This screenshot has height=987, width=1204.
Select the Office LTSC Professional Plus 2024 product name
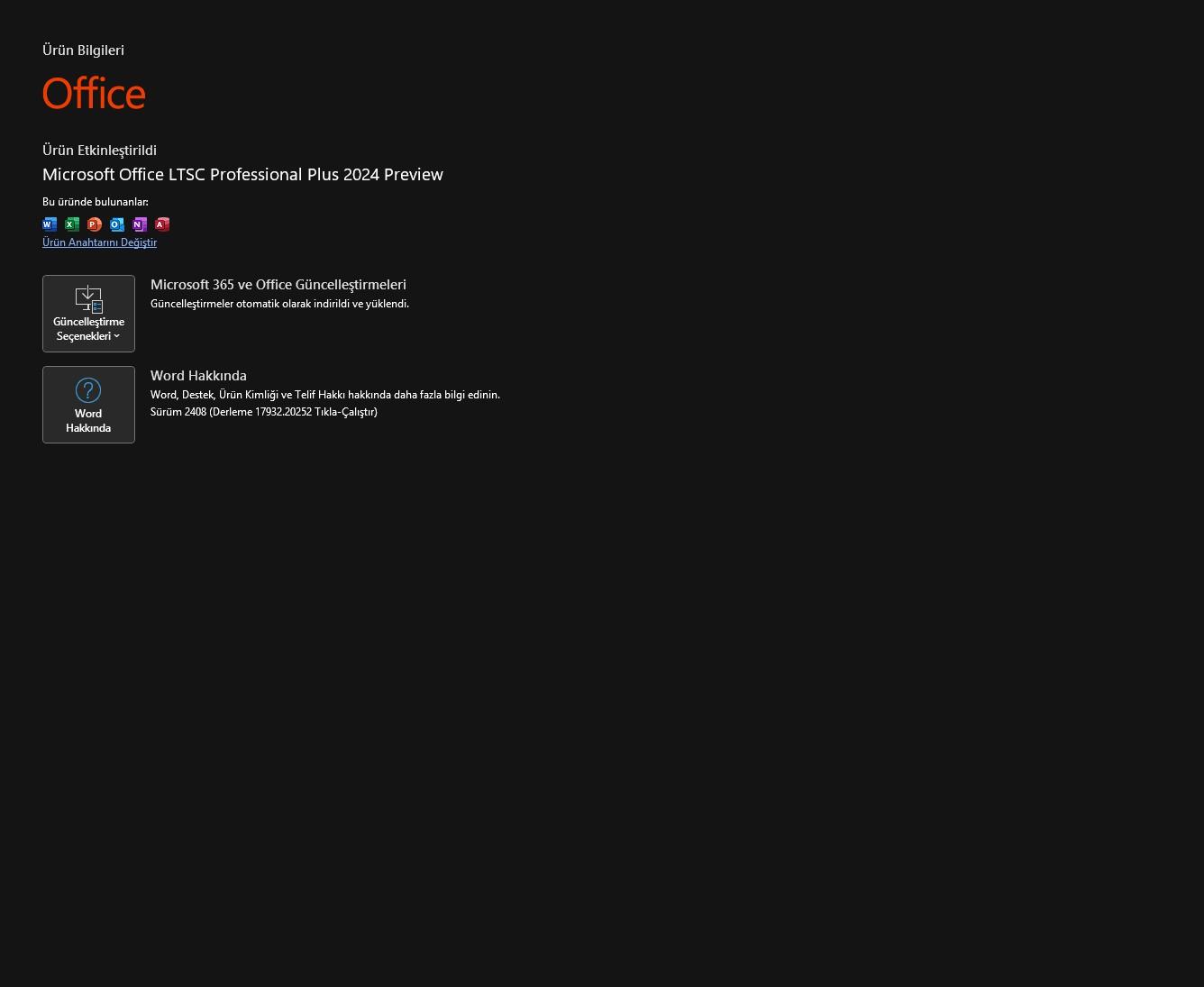click(242, 175)
